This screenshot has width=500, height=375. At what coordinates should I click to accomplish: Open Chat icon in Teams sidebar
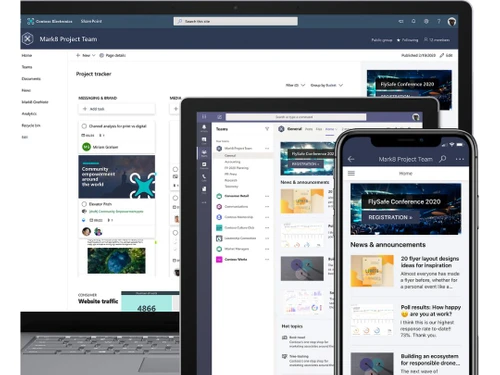pos(204,140)
